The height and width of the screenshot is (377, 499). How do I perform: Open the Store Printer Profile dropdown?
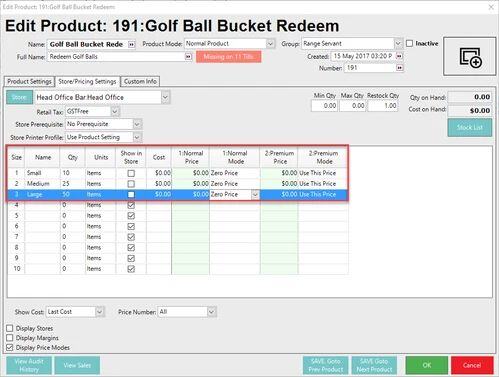(x=137, y=137)
